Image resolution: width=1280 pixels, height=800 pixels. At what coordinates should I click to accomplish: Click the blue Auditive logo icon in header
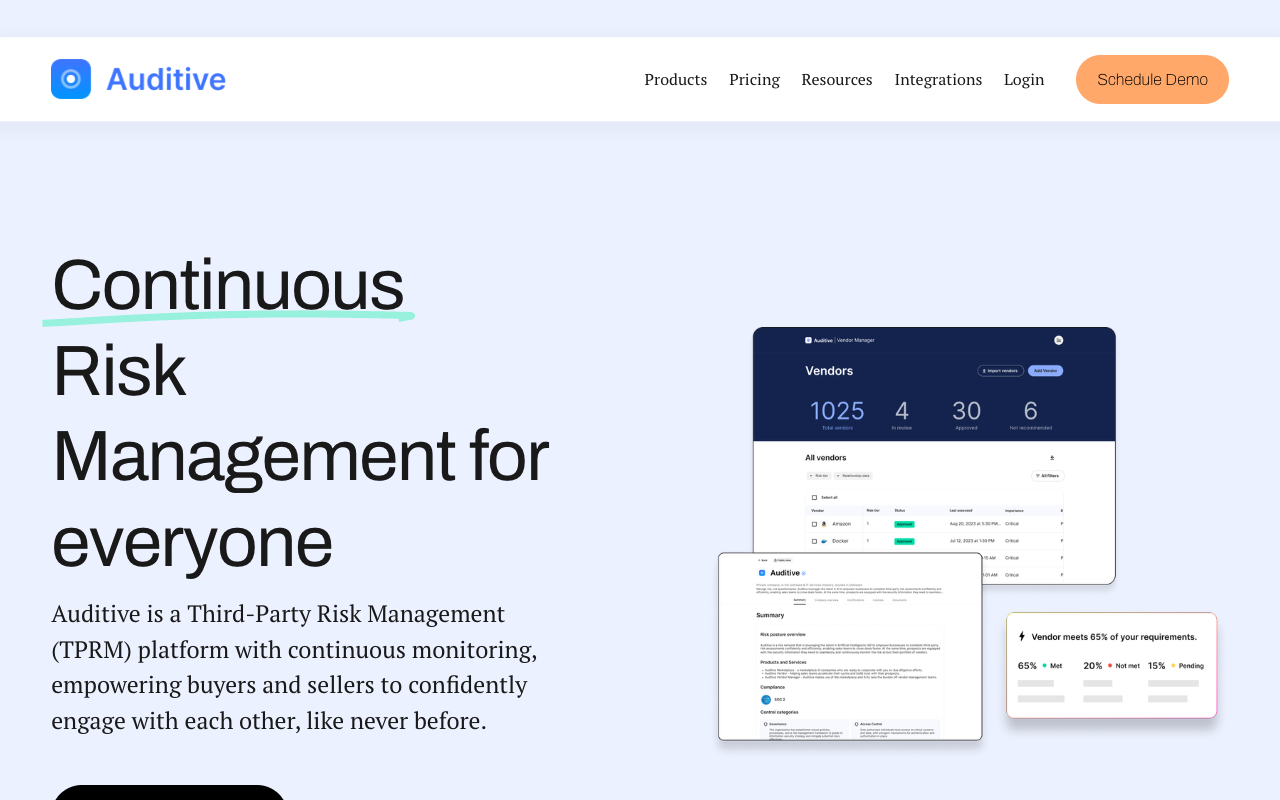coord(71,79)
